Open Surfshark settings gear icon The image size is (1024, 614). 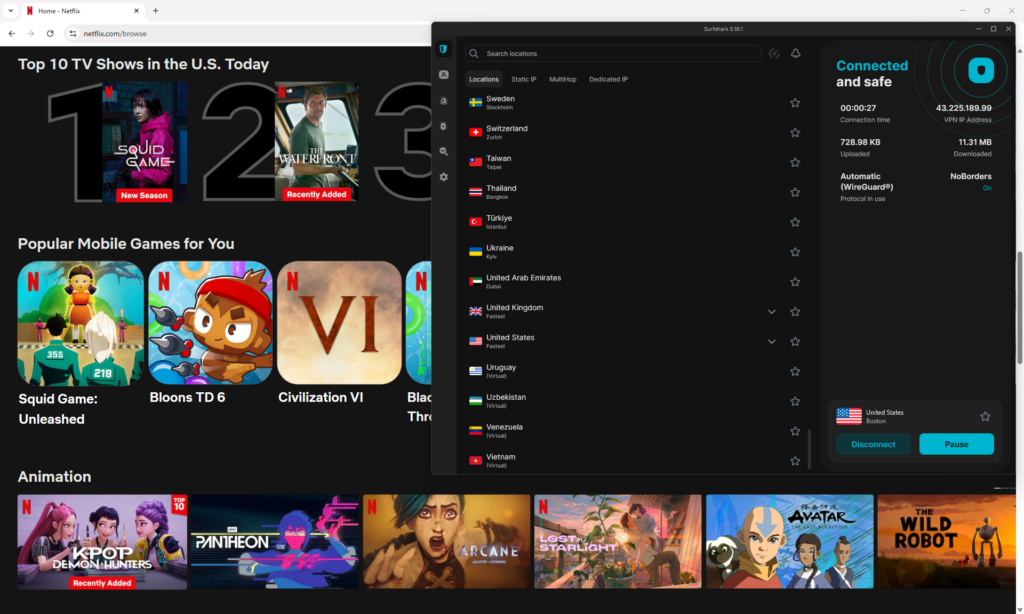[443, 177]
